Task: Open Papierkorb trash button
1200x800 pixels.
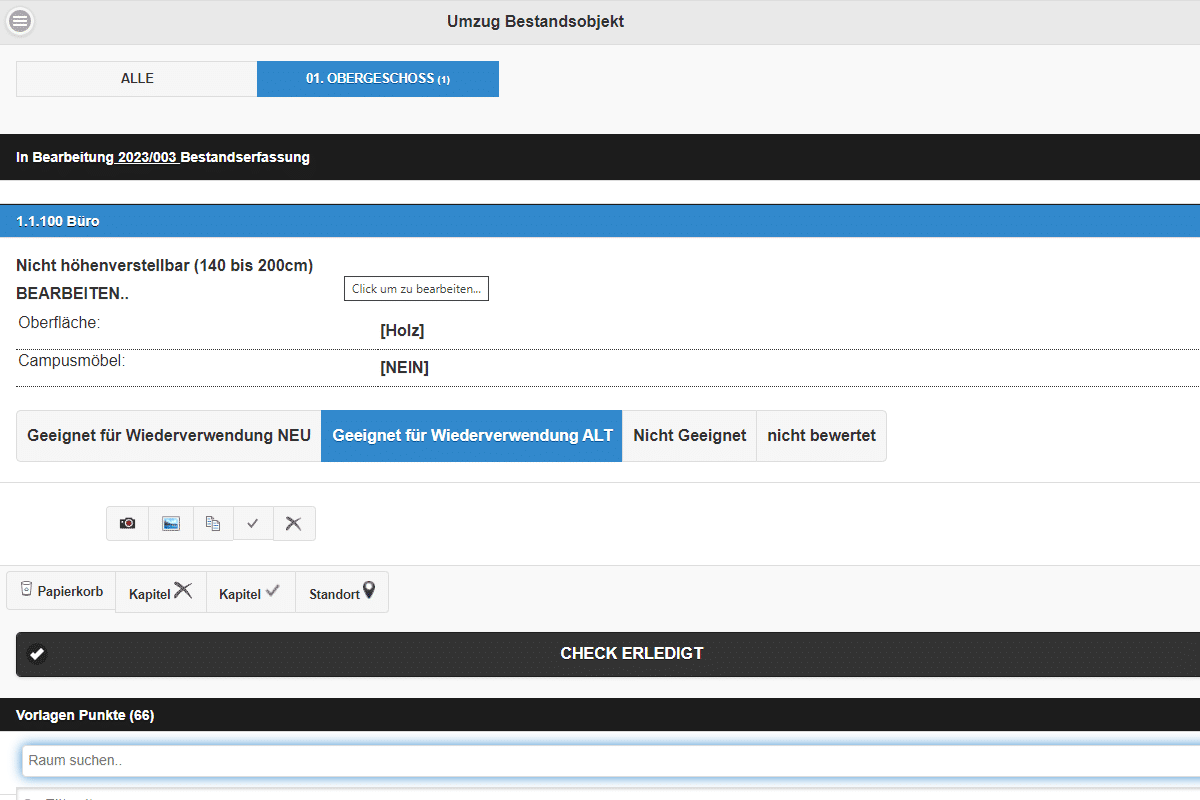Action: (x=61, y=591)
